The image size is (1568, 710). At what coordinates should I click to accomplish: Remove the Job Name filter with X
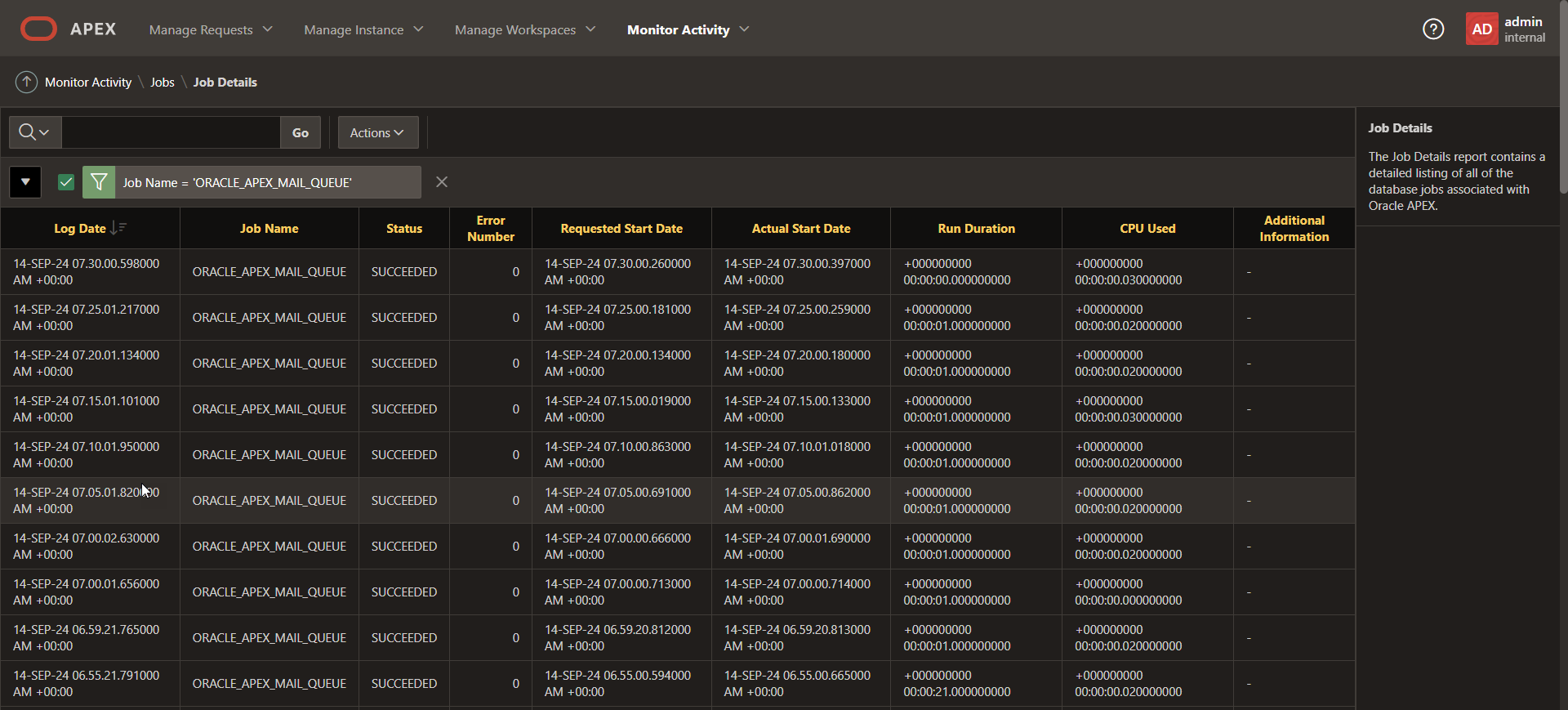(x=442, y=182)
